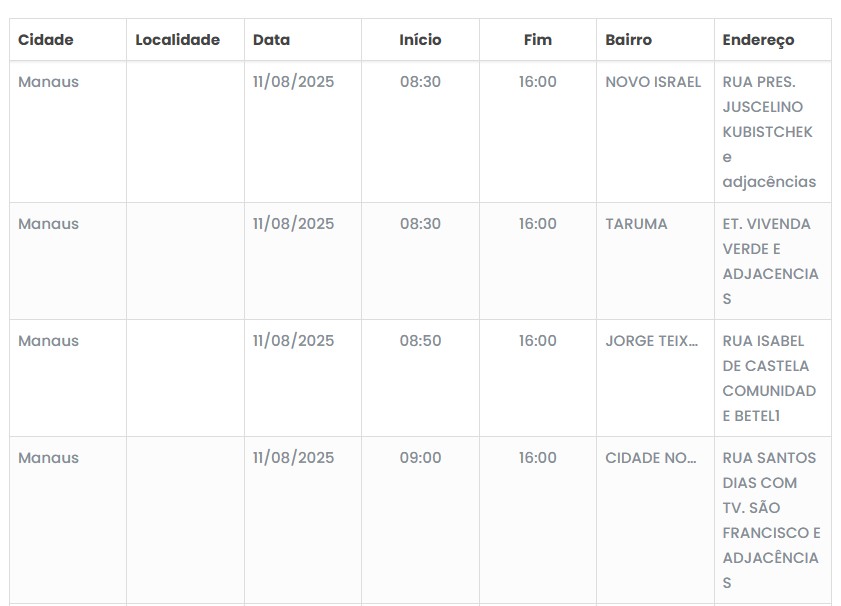
Task: Click the 16:00 end time in CIDADE NO… row
Action: (x=537, y=458)
